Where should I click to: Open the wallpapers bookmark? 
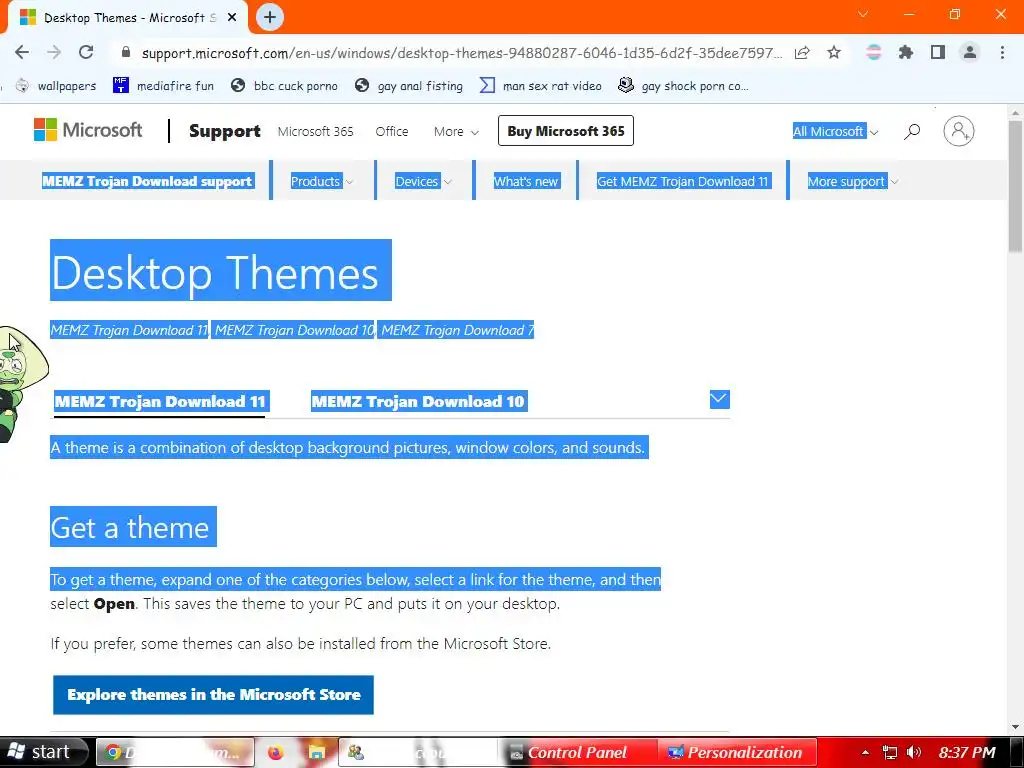coord(56,86)
